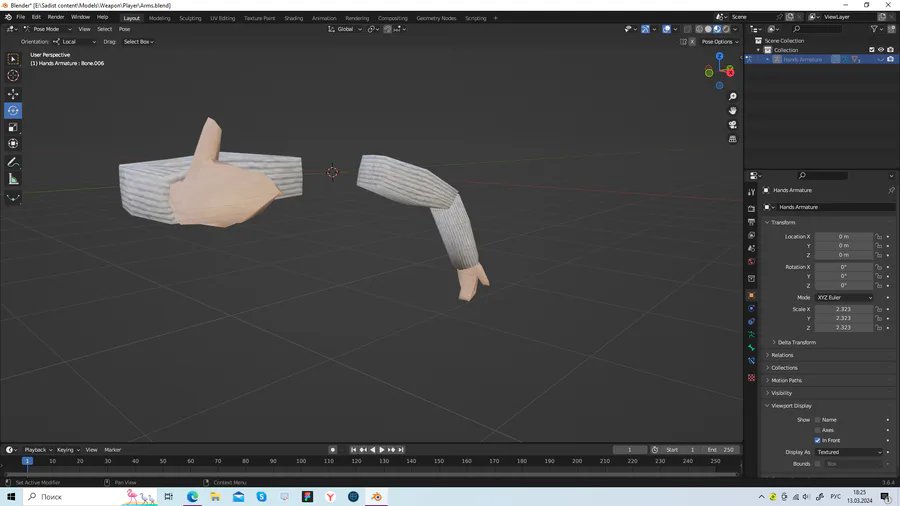Select the Rotate tool
Screen dimensions: 900x506
[13, 111]
